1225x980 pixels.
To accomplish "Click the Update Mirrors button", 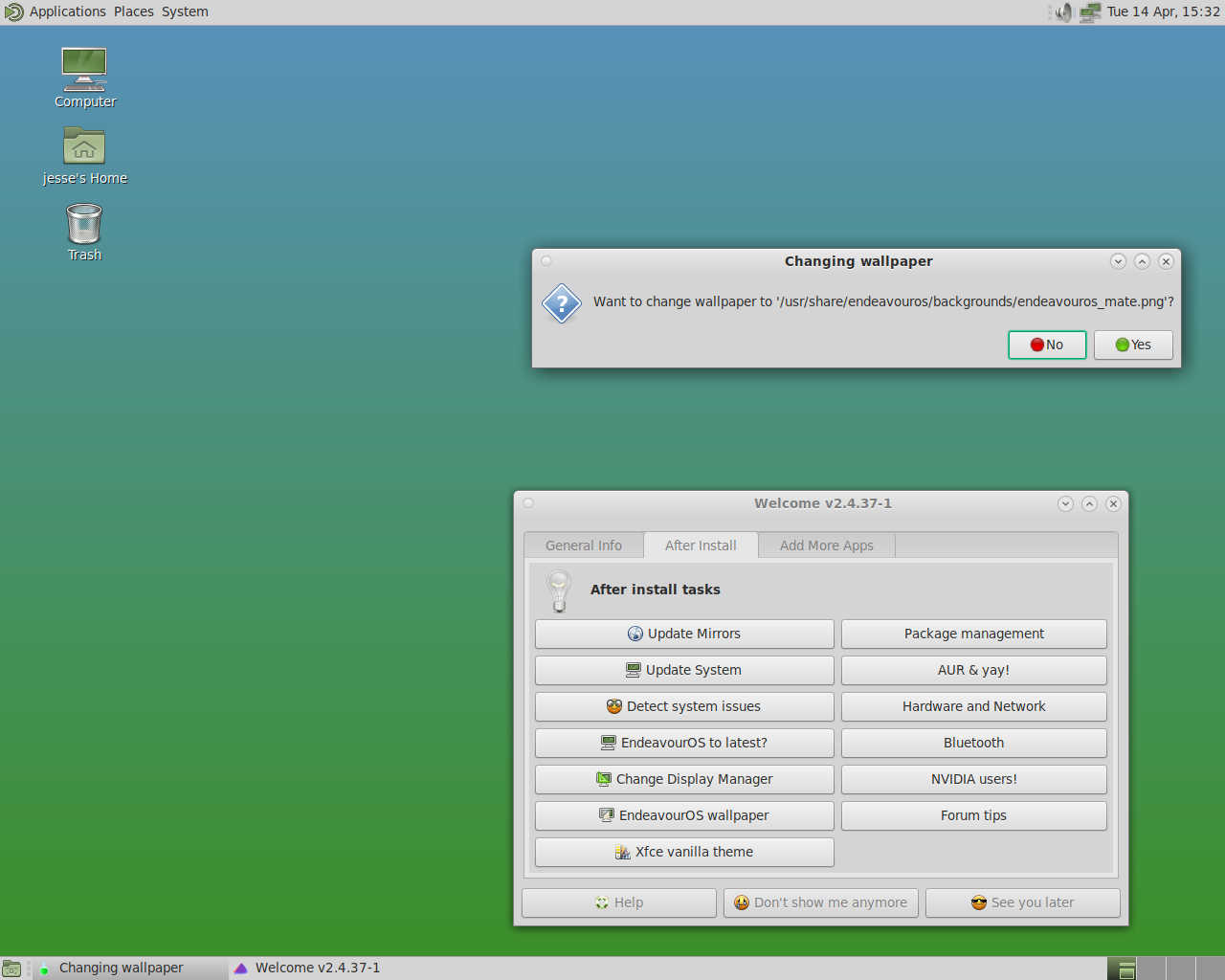I will tap(684, 634).
